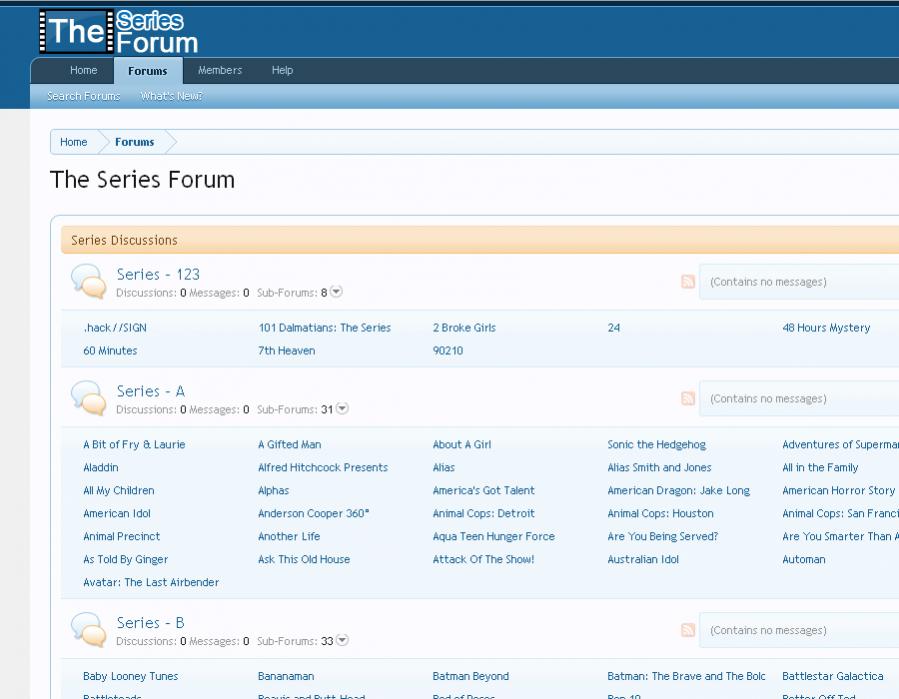Screen dimensions: 899x699
Task: Open Anderson Cooper 360° sub-forum
Action: (314, 513)
